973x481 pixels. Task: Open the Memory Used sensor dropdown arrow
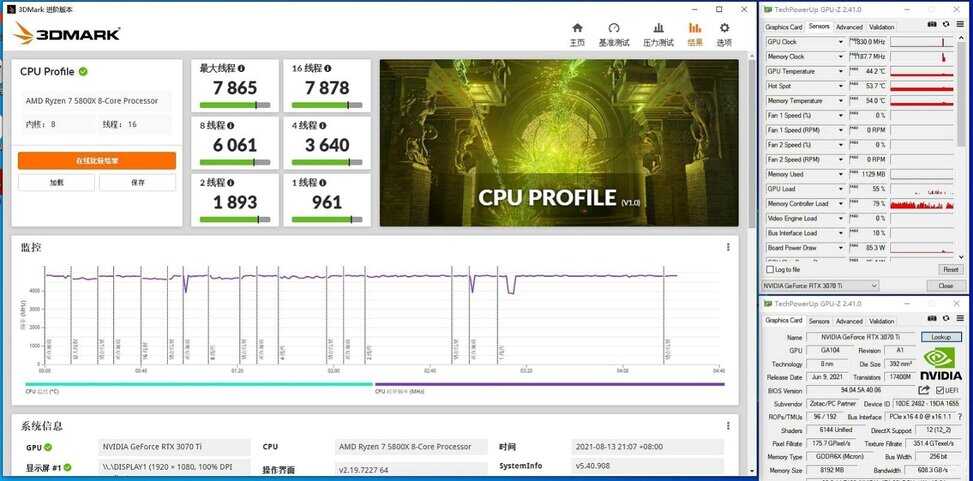[x=841, y=174]
